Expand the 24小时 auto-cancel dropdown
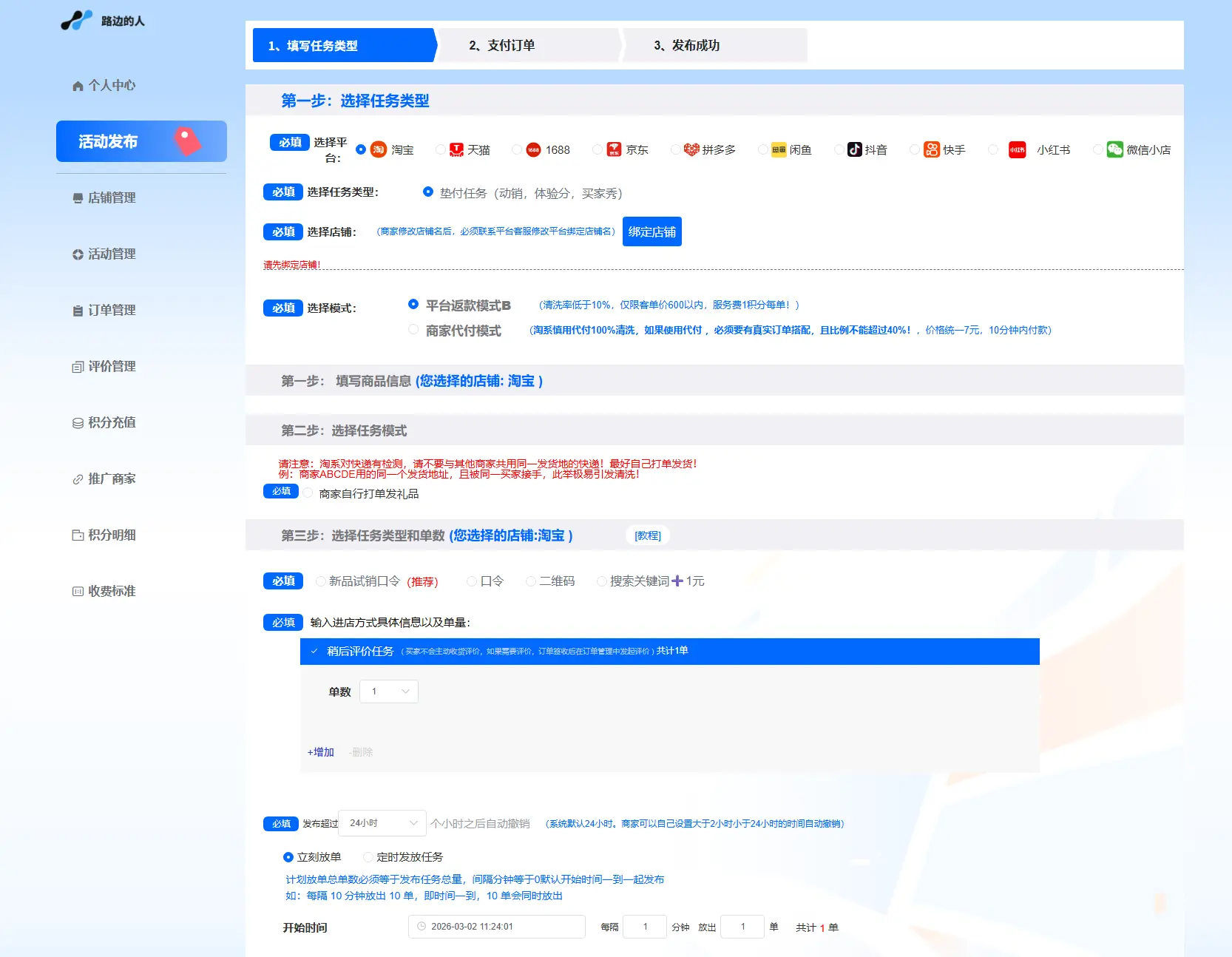This screenshot has height=957, width=1232. pos(382,823)
